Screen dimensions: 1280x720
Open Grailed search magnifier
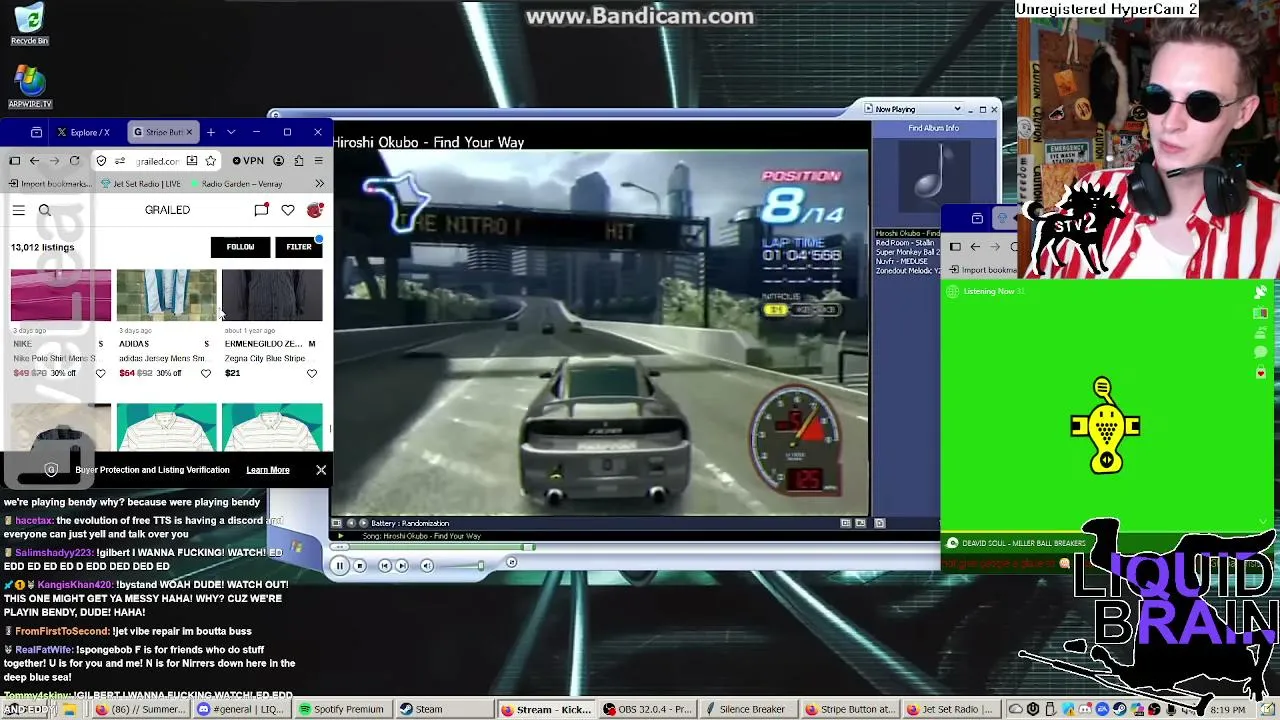pos(45,210)
